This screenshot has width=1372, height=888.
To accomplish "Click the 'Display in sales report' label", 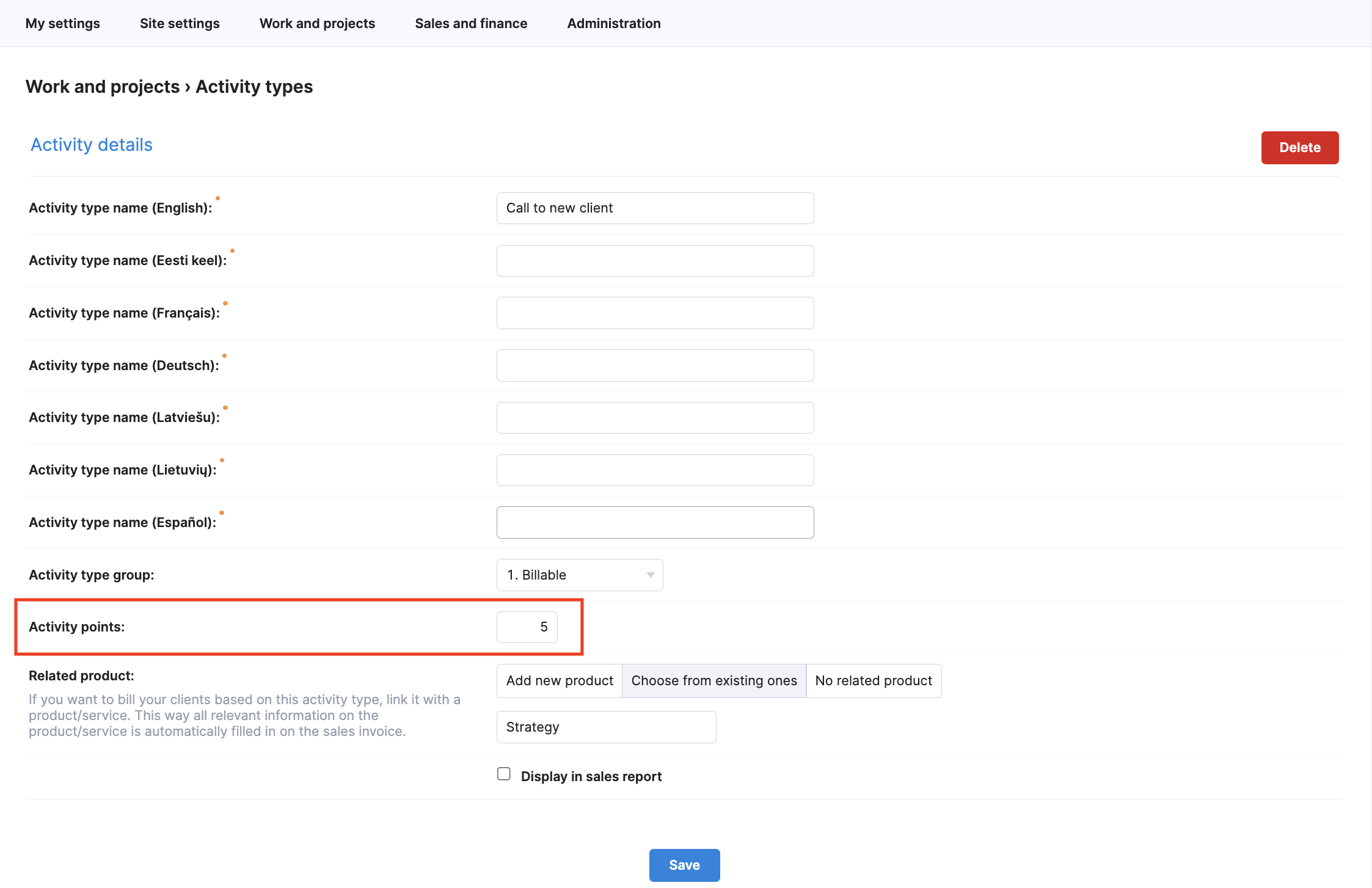I will tap(591, 776).
